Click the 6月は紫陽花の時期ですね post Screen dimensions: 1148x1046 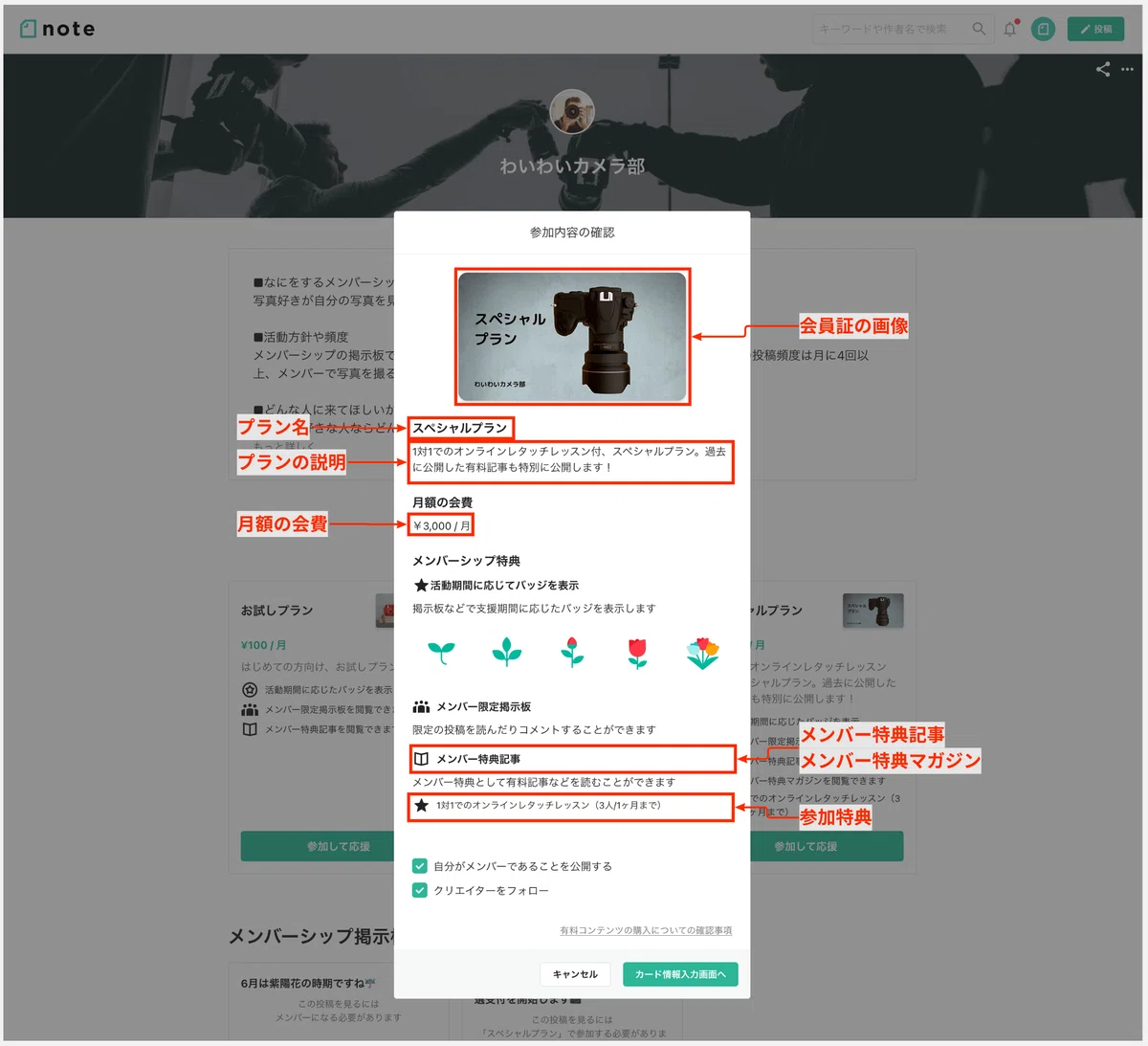pos(308,983)
